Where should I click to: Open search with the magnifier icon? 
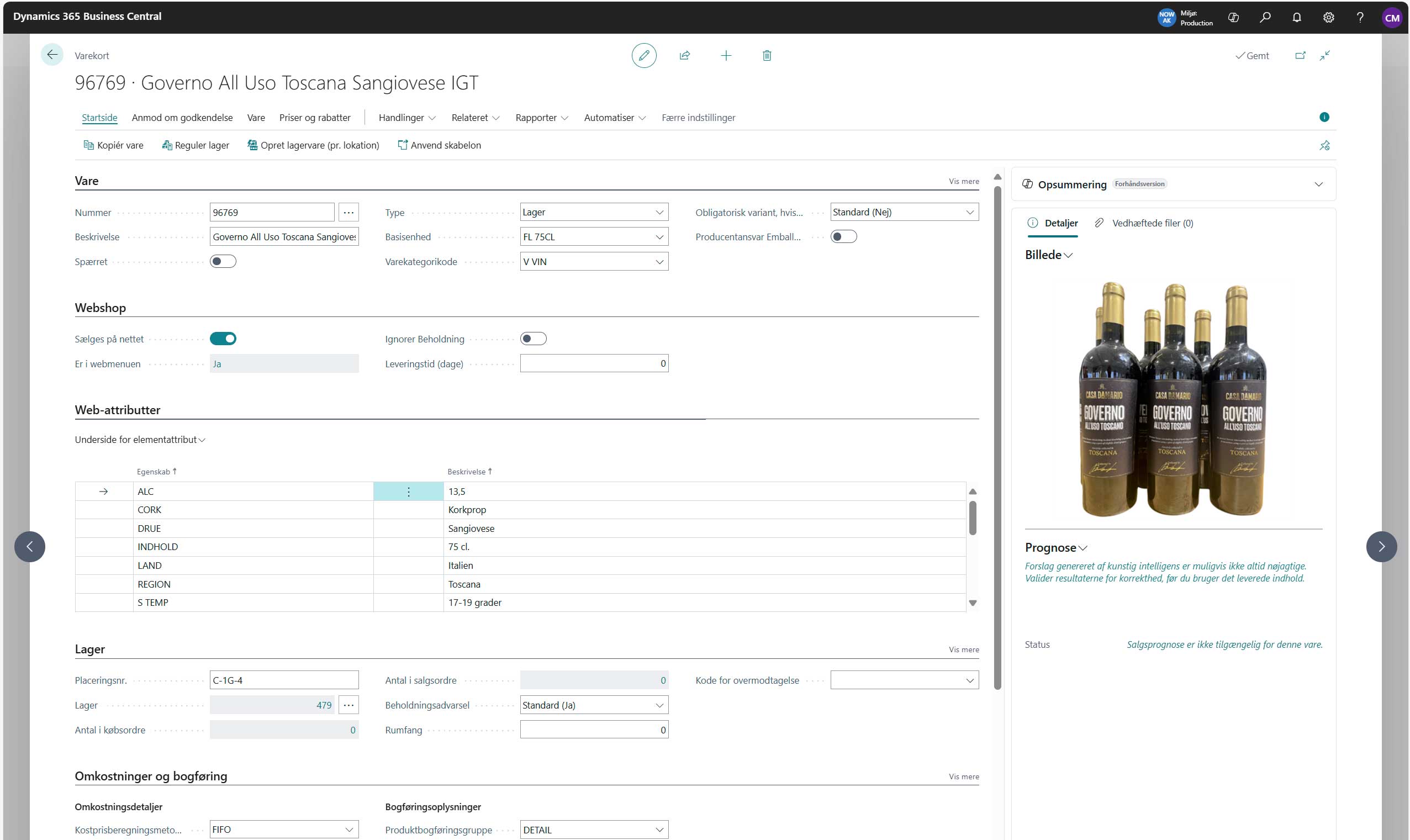1265,17
